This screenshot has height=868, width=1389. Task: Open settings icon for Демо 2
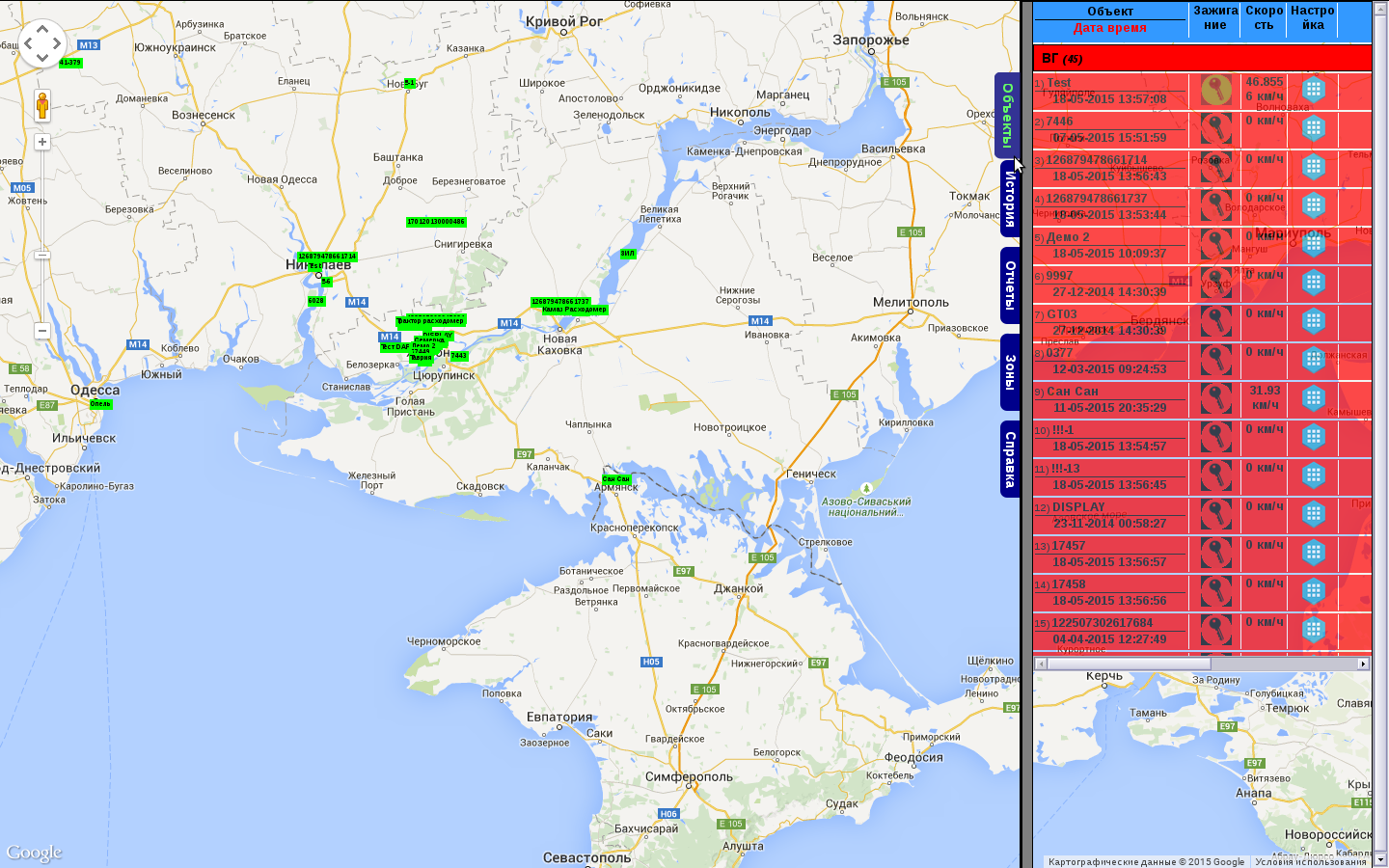pyautogui.click(x=1313, y=244)
